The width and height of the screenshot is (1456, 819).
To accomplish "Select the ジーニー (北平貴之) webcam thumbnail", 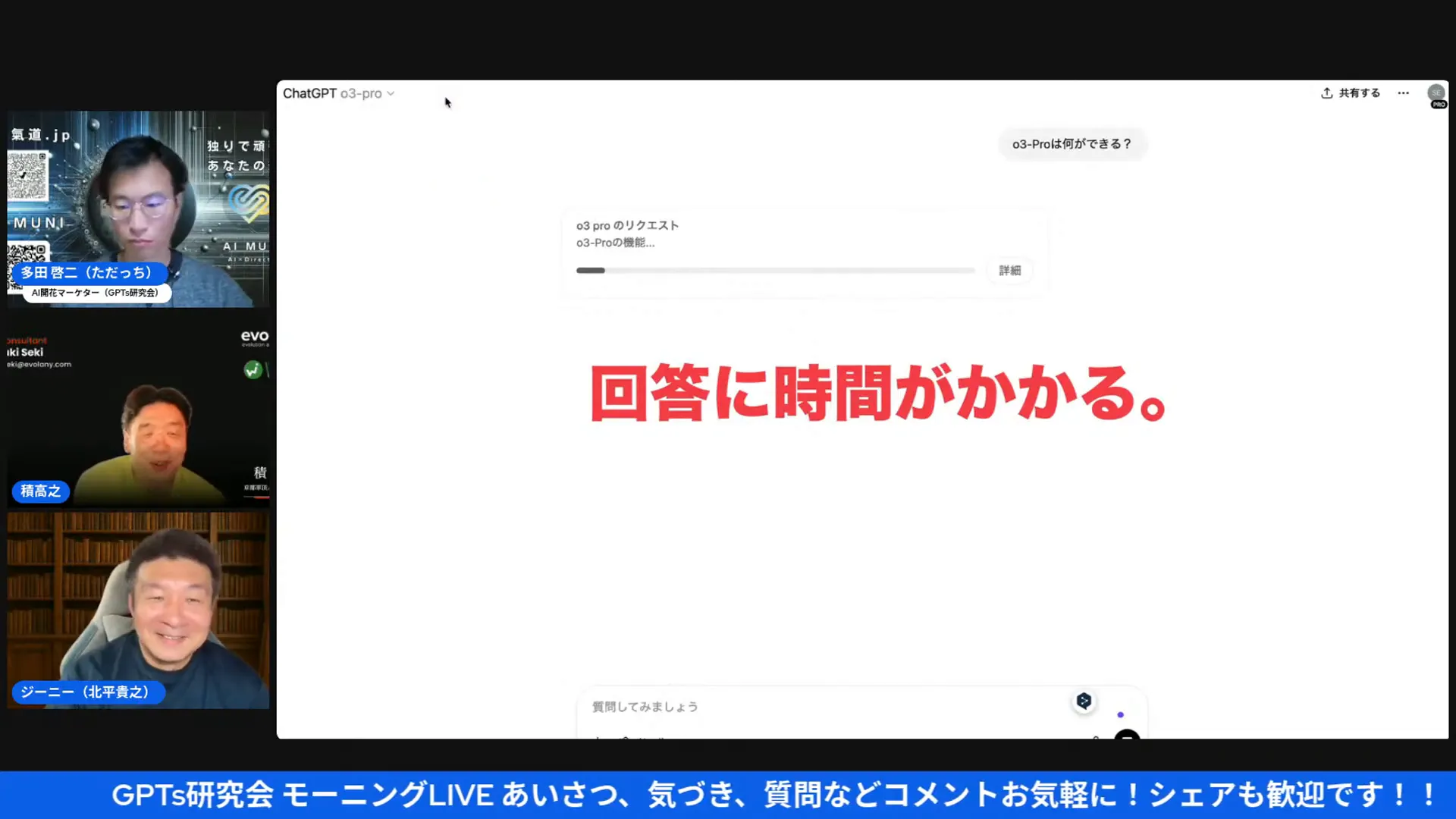I will [138, 610].
